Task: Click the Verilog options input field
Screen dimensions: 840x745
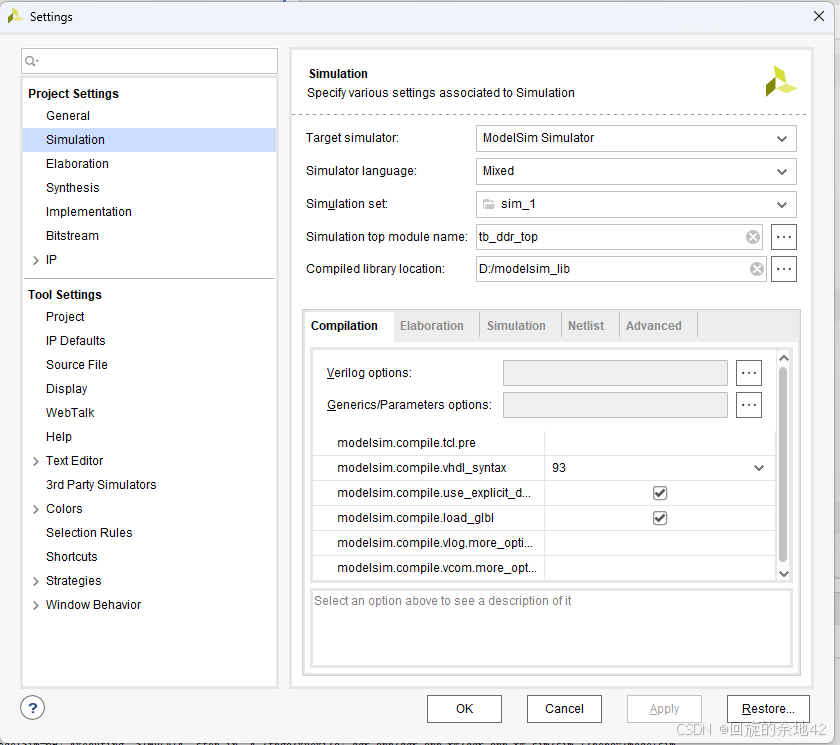Action: point(615,373)
